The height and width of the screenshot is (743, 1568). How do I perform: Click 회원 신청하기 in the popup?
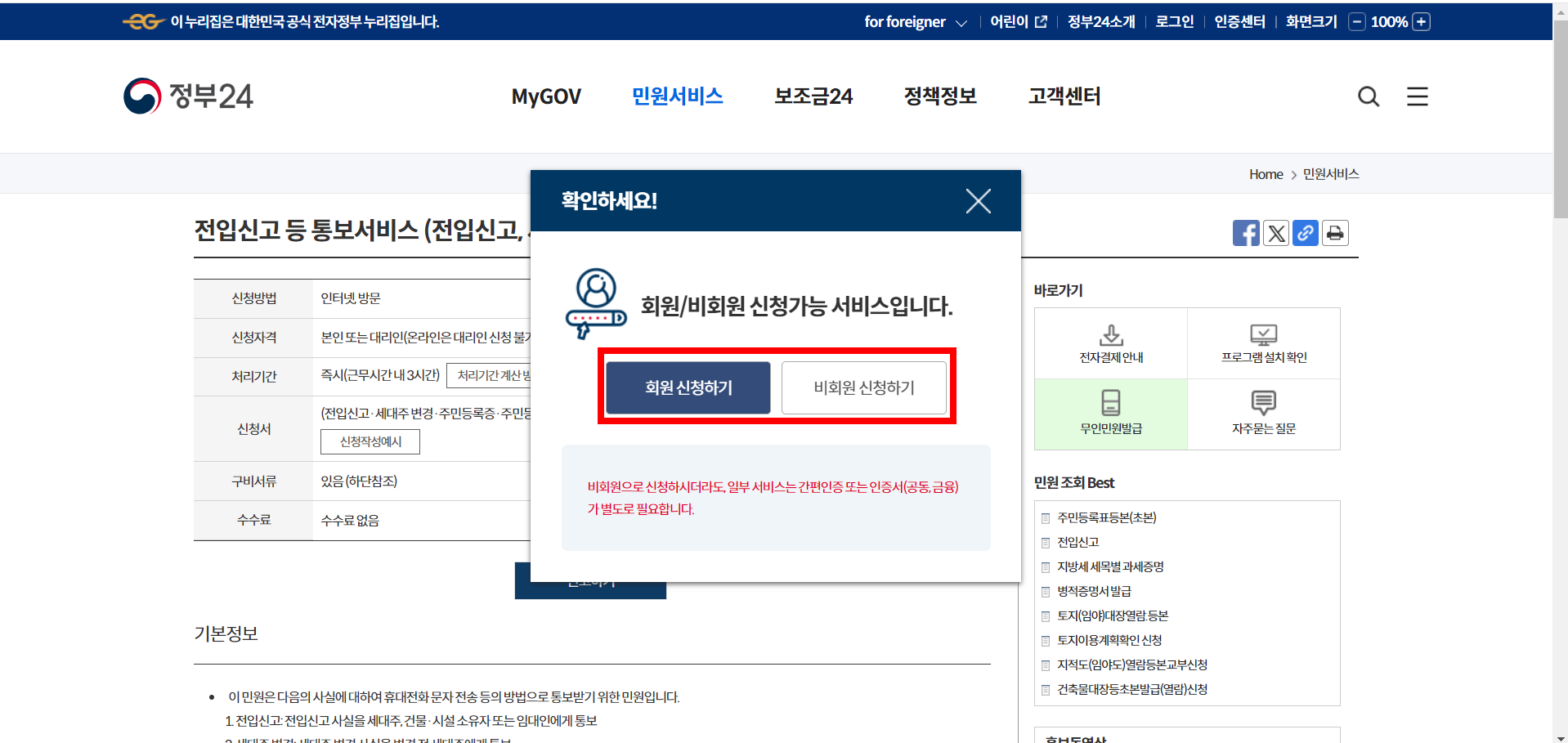pyautogui.click(x=688, y=387)
